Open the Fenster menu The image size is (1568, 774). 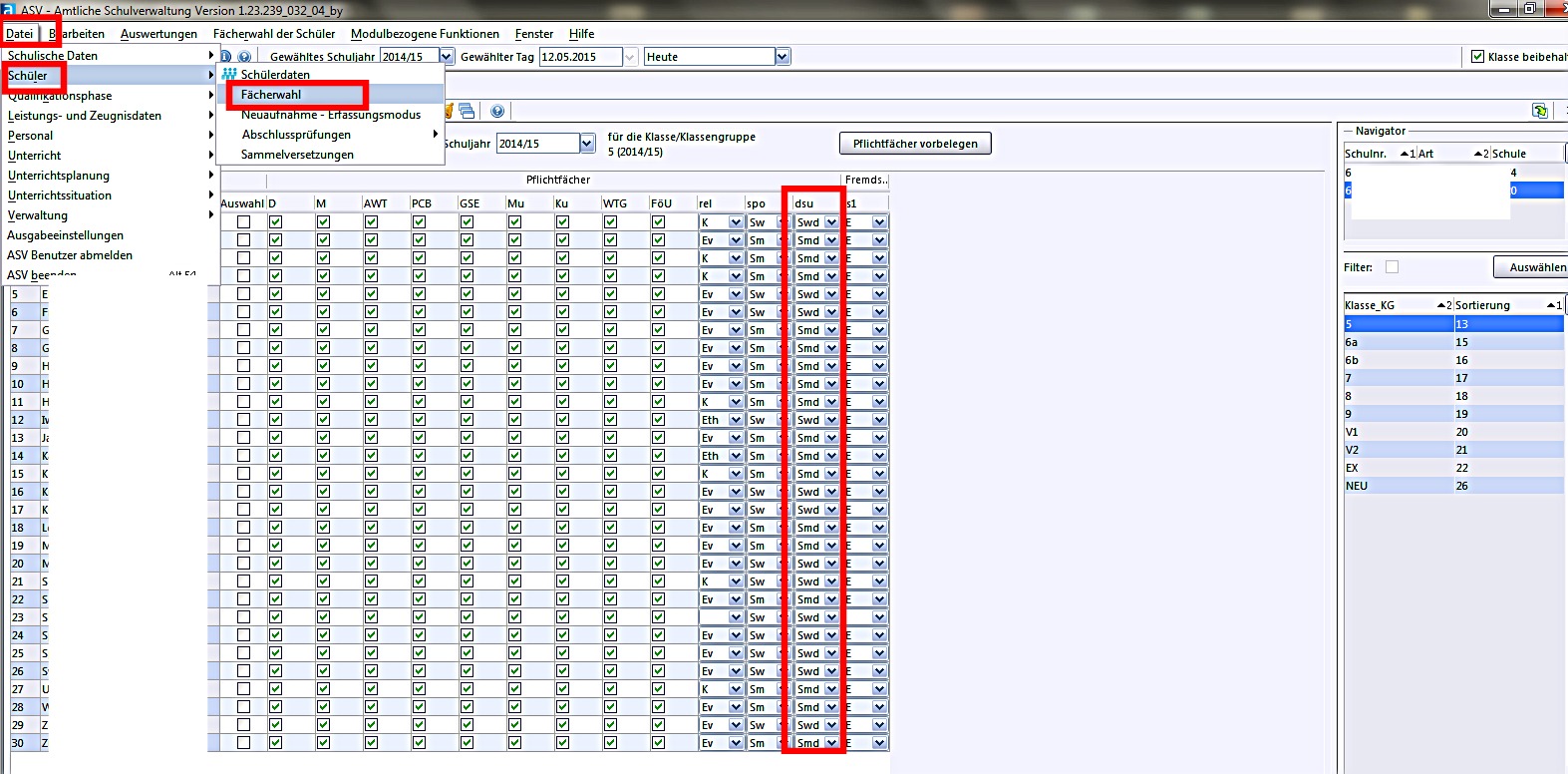click(x=534, y=34)
